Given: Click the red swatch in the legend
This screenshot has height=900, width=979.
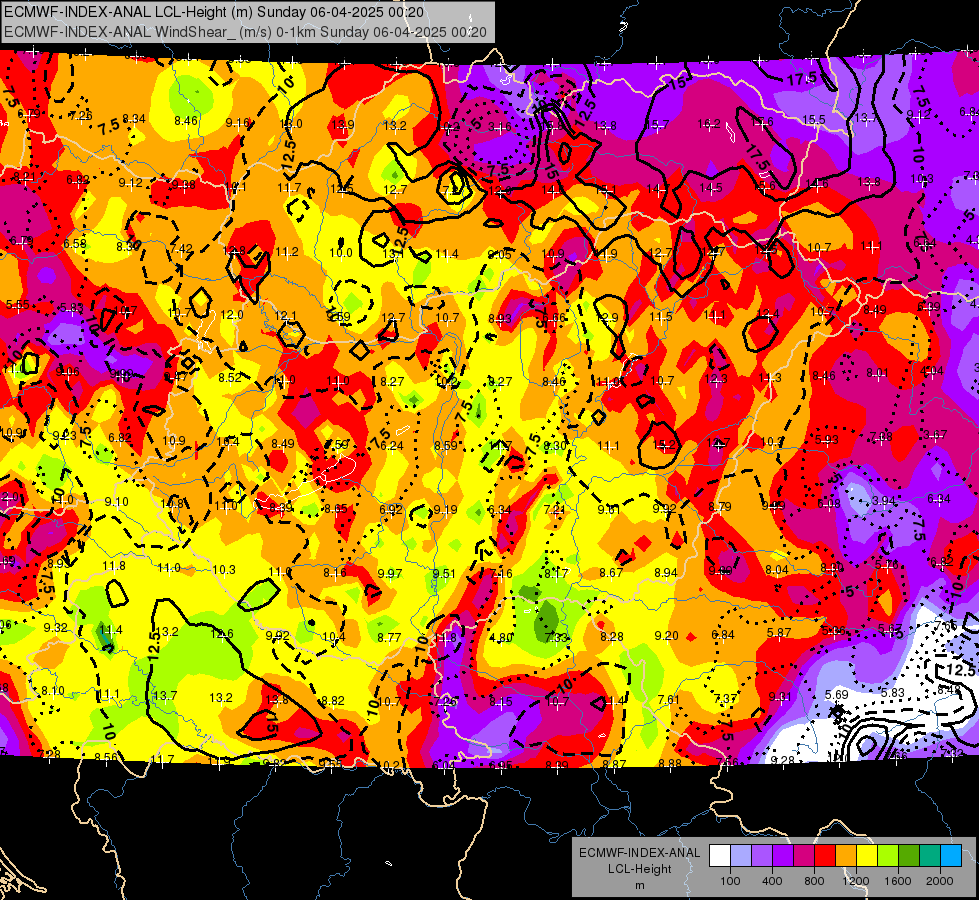Looking at the screenshot, I should pyautogui.click(x=825, y=855).
